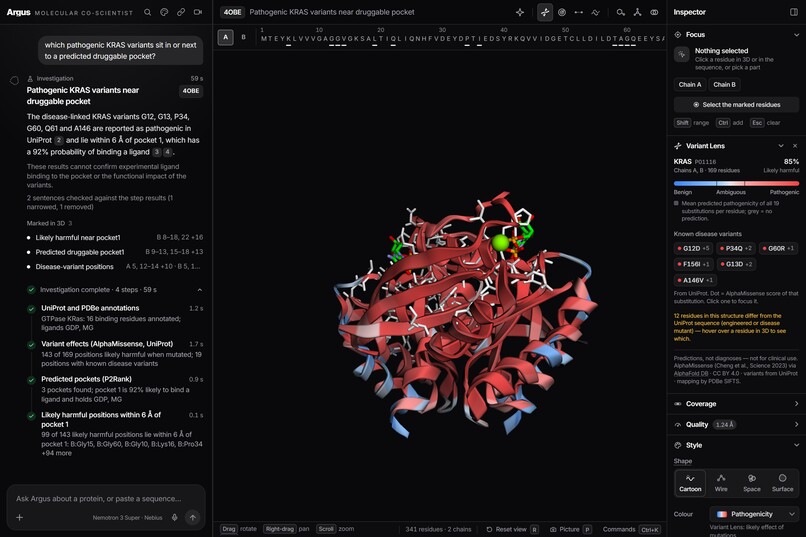This screenshot has height=537, width=806.
Task: Expand Likely harmful positions within 6 Å step
Action: pos(115,433)
